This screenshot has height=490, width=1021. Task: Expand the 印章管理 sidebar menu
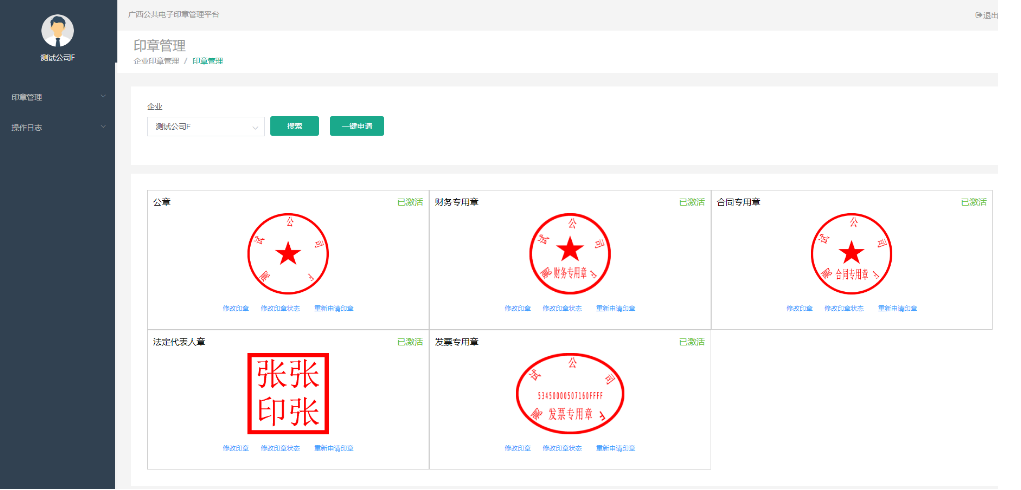tap(58, 97)
